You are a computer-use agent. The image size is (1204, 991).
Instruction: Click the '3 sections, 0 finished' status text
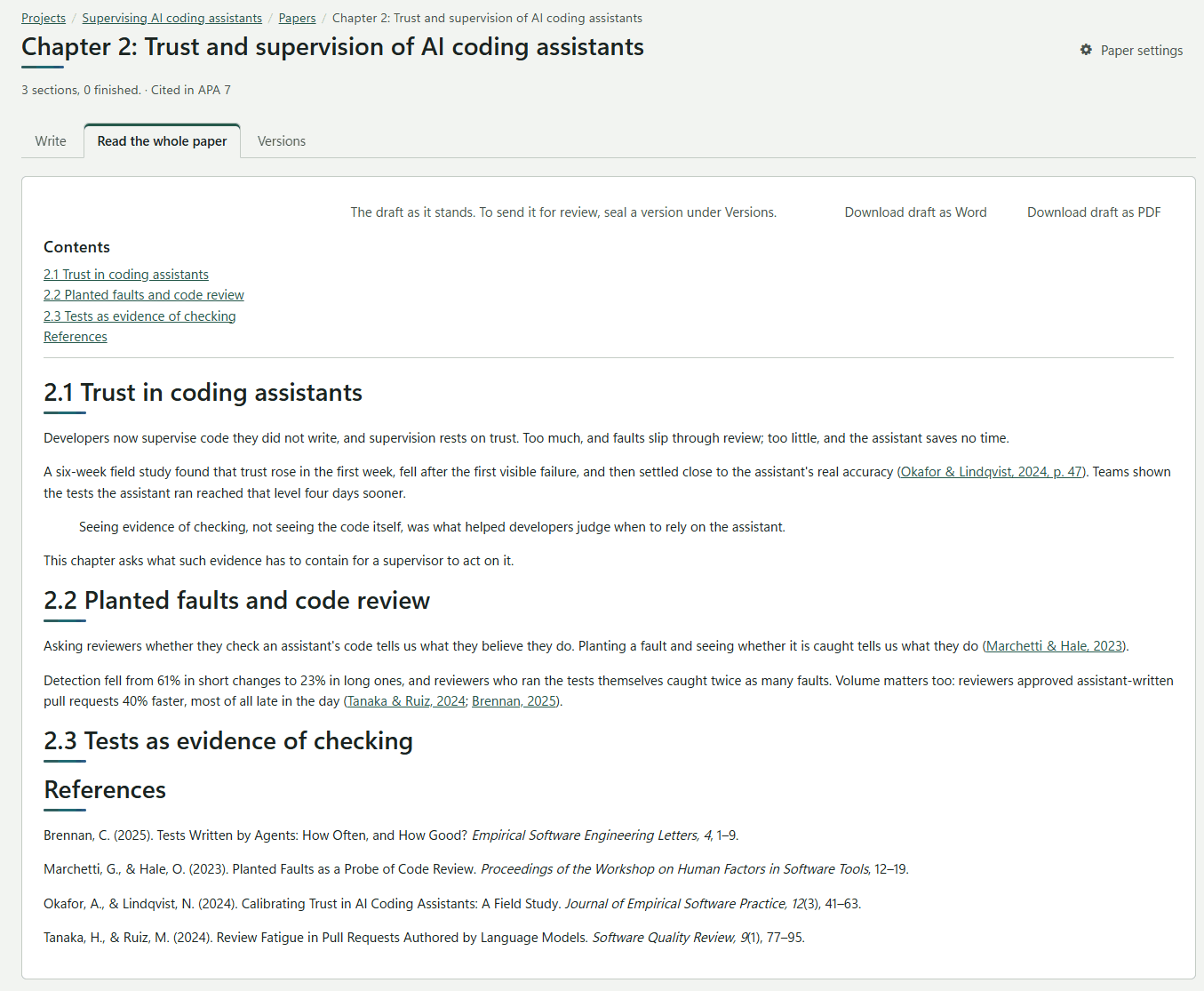81,90
